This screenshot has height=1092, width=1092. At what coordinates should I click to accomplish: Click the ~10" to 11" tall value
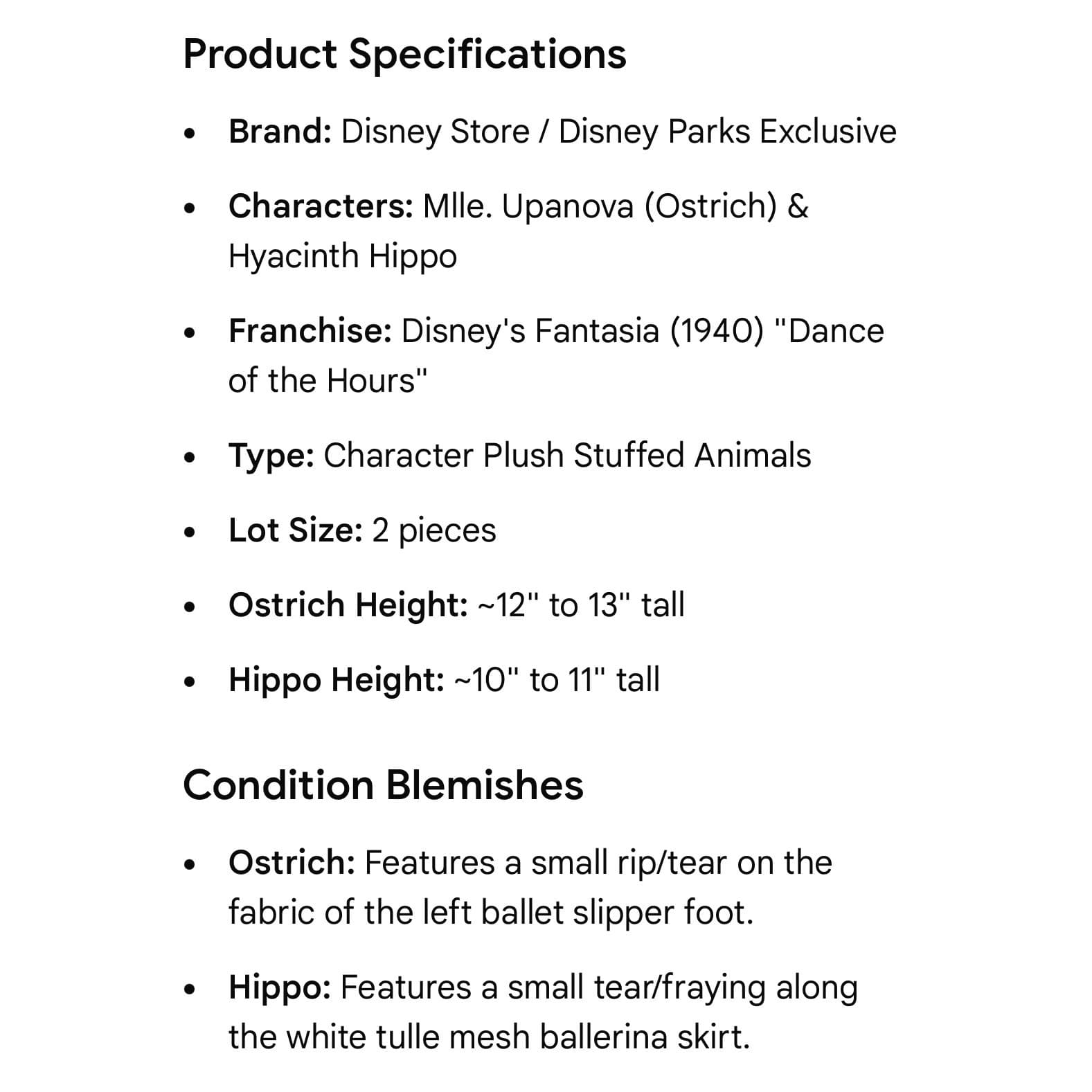557,680
